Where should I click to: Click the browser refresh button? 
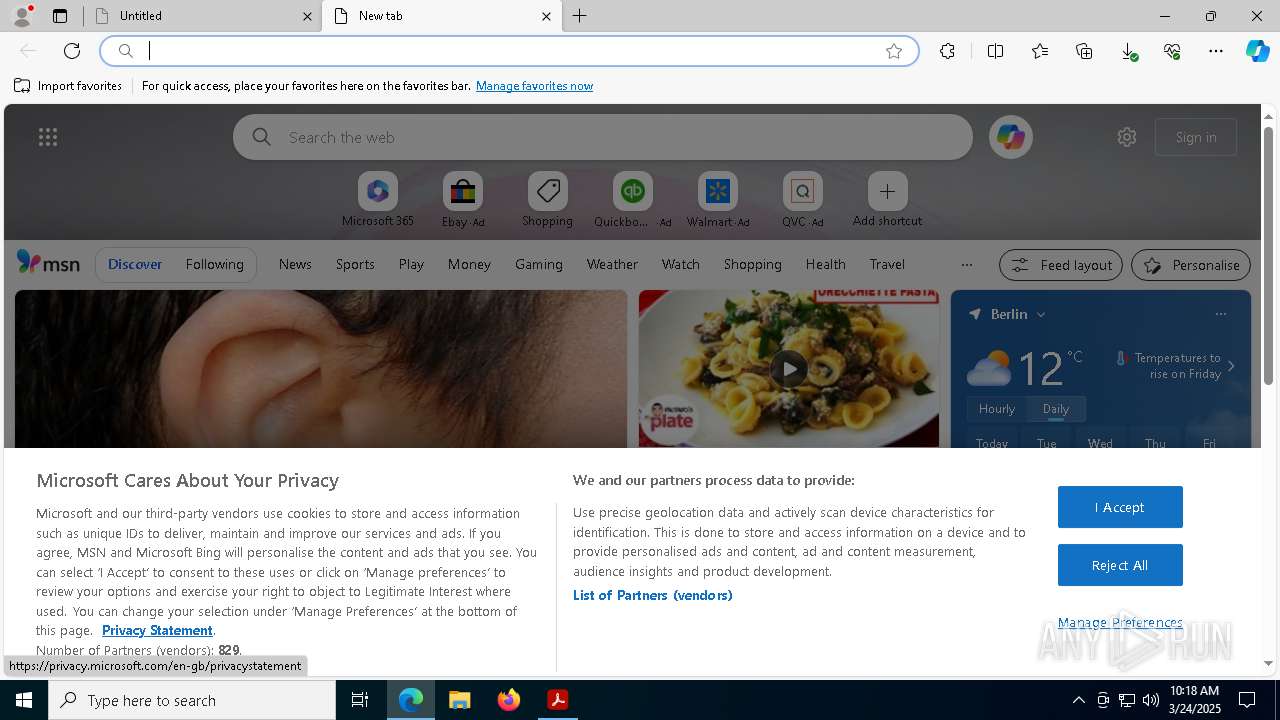72,51
